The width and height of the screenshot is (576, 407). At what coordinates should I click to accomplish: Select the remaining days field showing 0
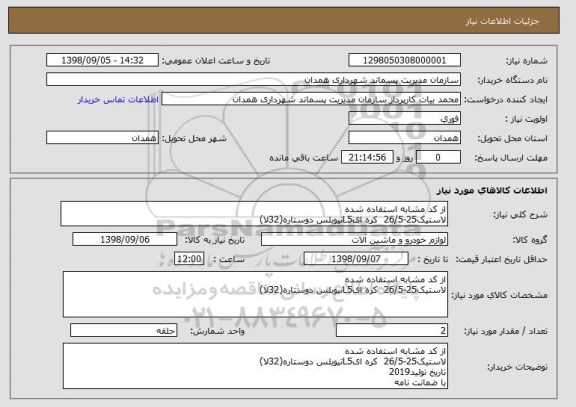click(438, 158)
